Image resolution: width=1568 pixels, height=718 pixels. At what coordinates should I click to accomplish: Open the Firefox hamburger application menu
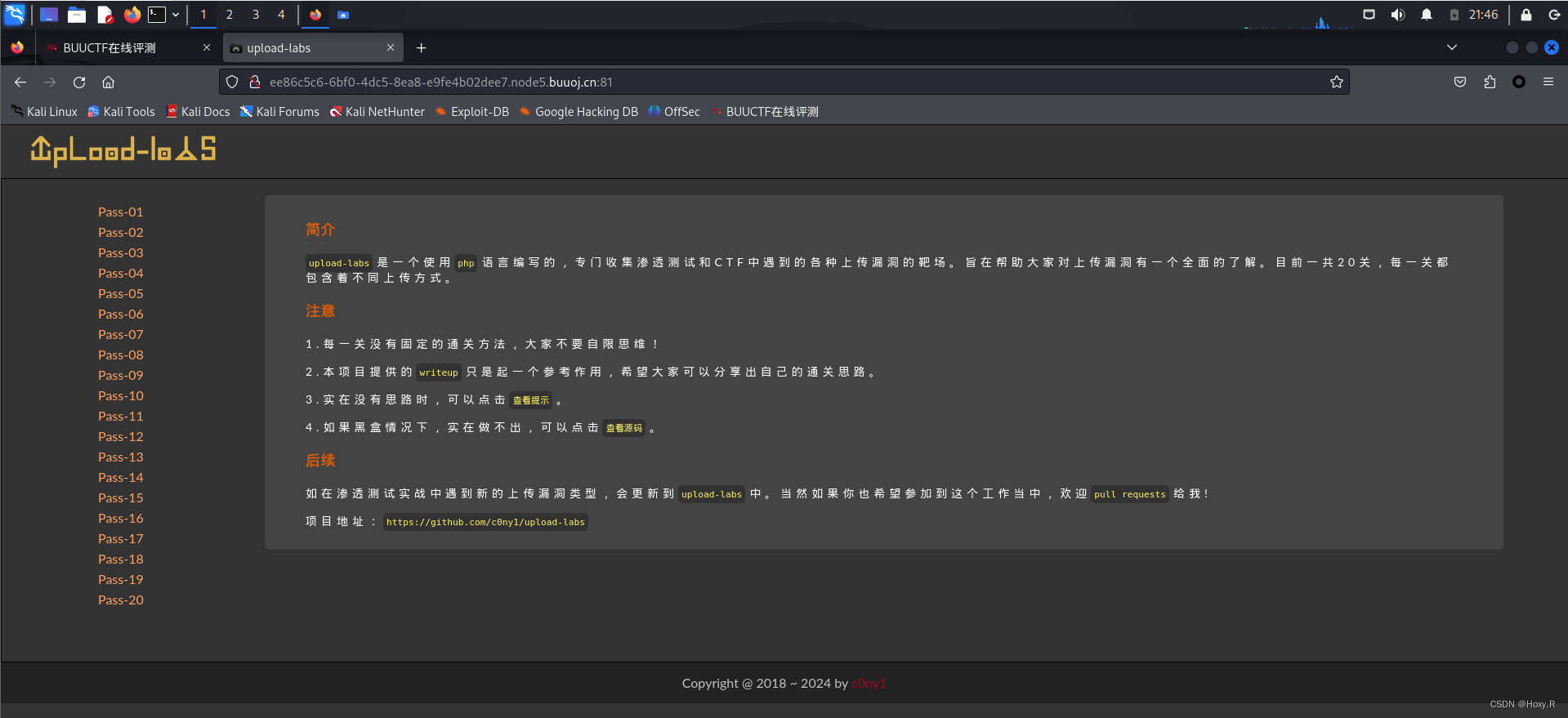click(x=1548, y=82)
